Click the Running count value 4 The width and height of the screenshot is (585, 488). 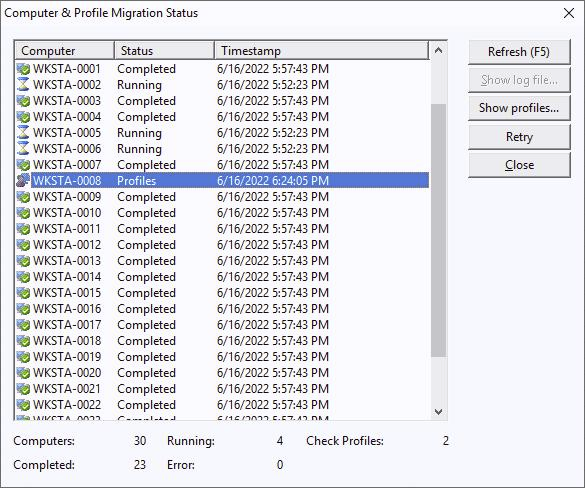(280, 441)
